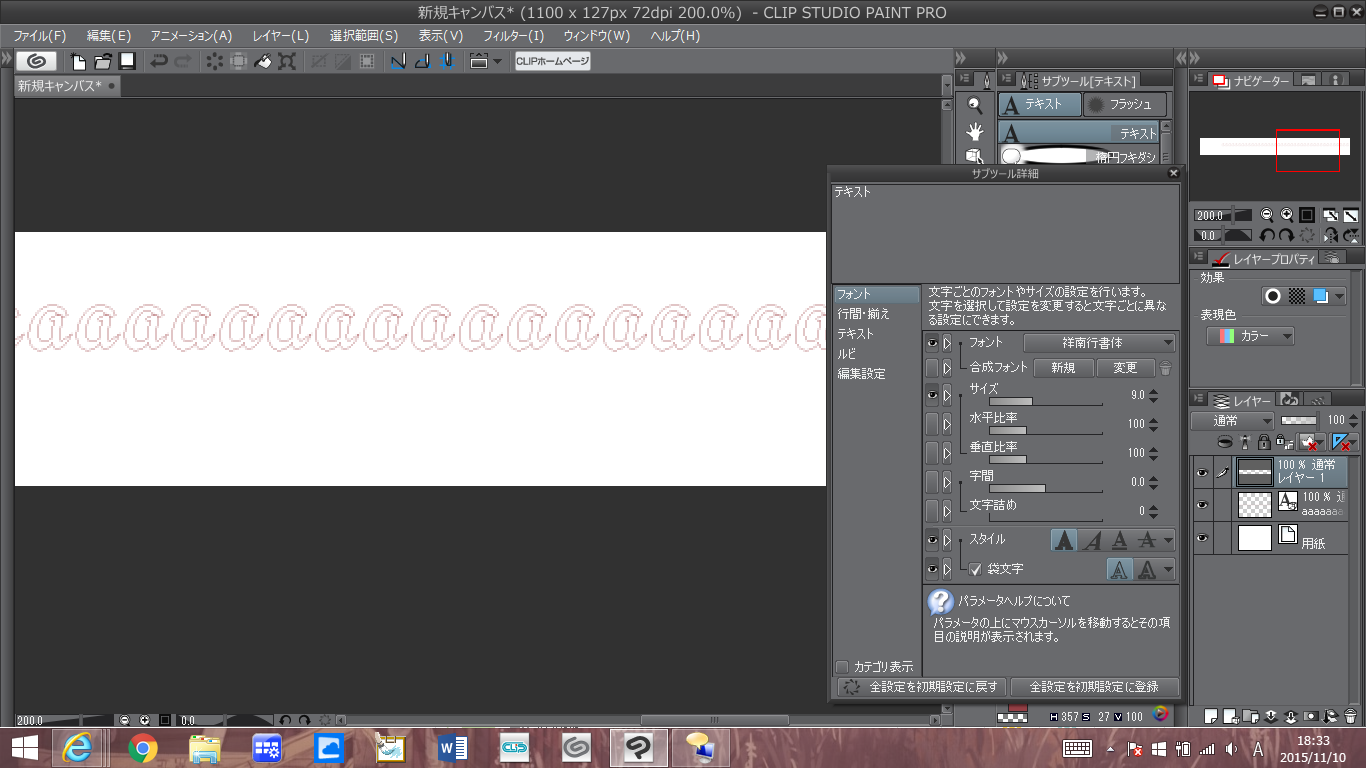Click the サイズ font size slider
The image size is (1366, 768).
click(1045, 402)
